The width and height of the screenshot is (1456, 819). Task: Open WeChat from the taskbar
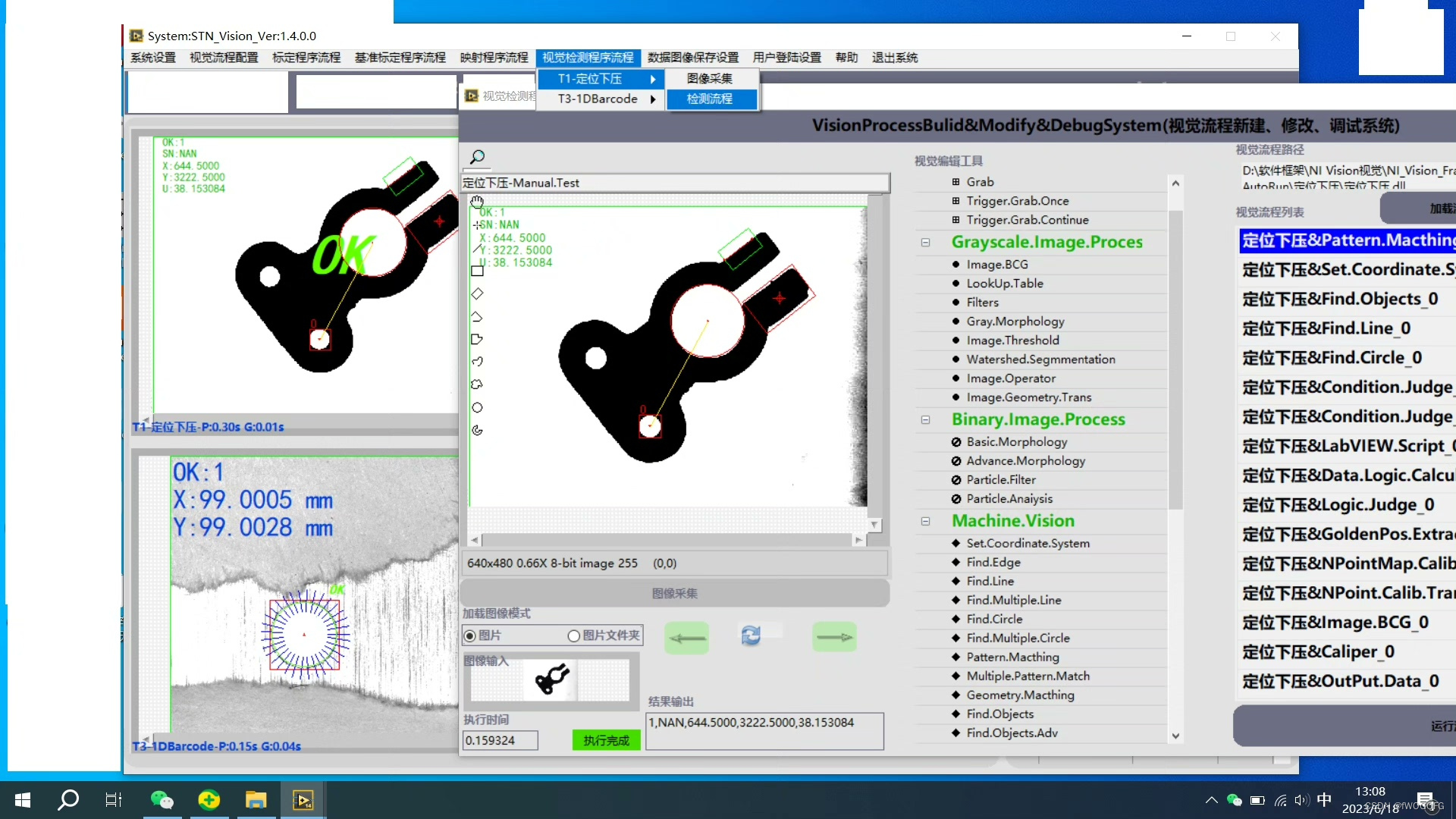[x=162, y=800]
